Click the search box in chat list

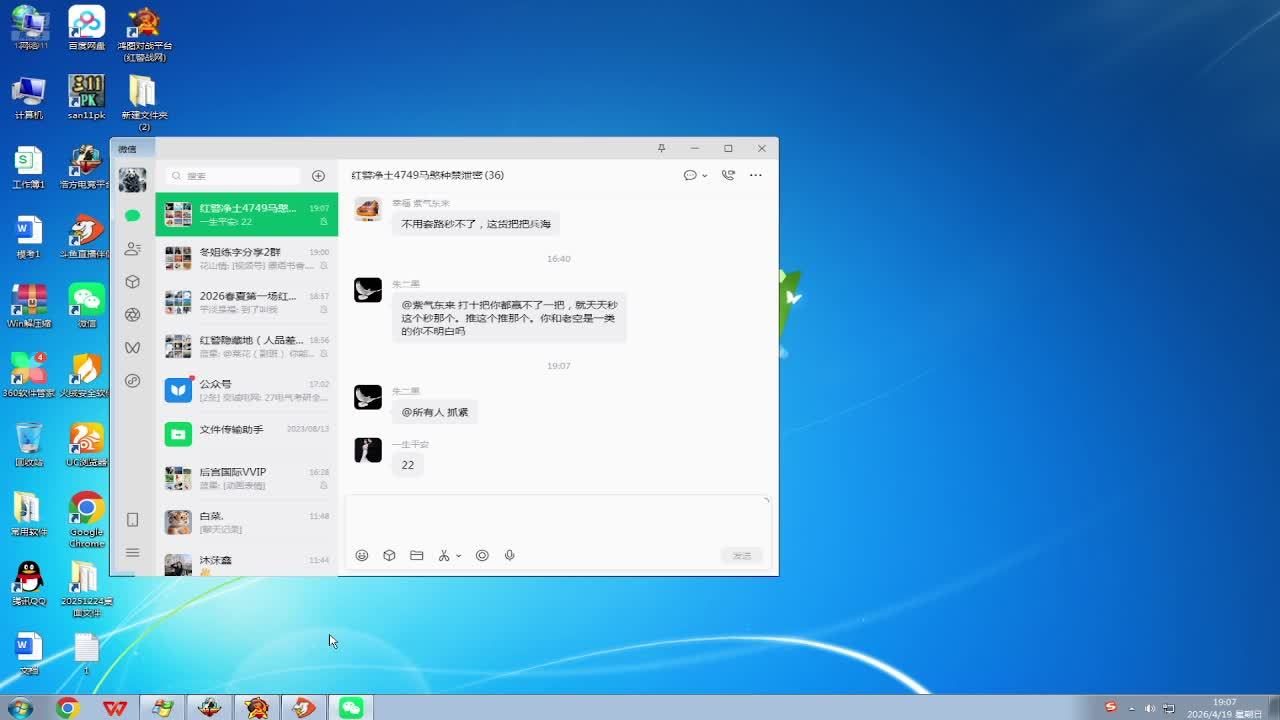pyautogui.click(x=235, y=176)
